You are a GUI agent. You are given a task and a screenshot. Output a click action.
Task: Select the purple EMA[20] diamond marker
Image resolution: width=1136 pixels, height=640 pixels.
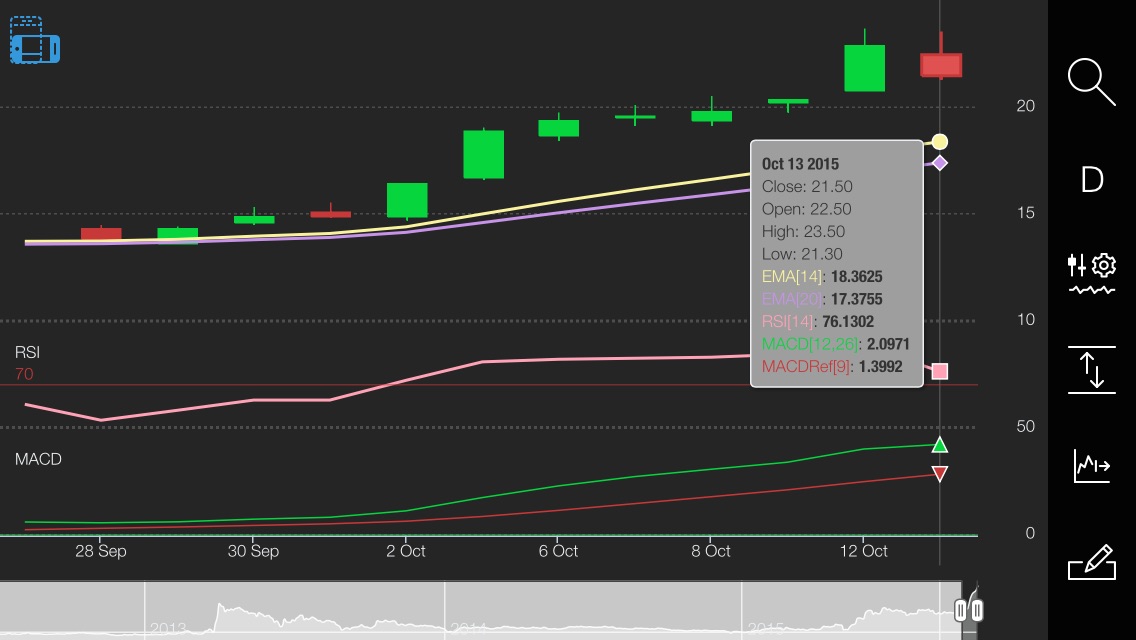pos(940,163)
